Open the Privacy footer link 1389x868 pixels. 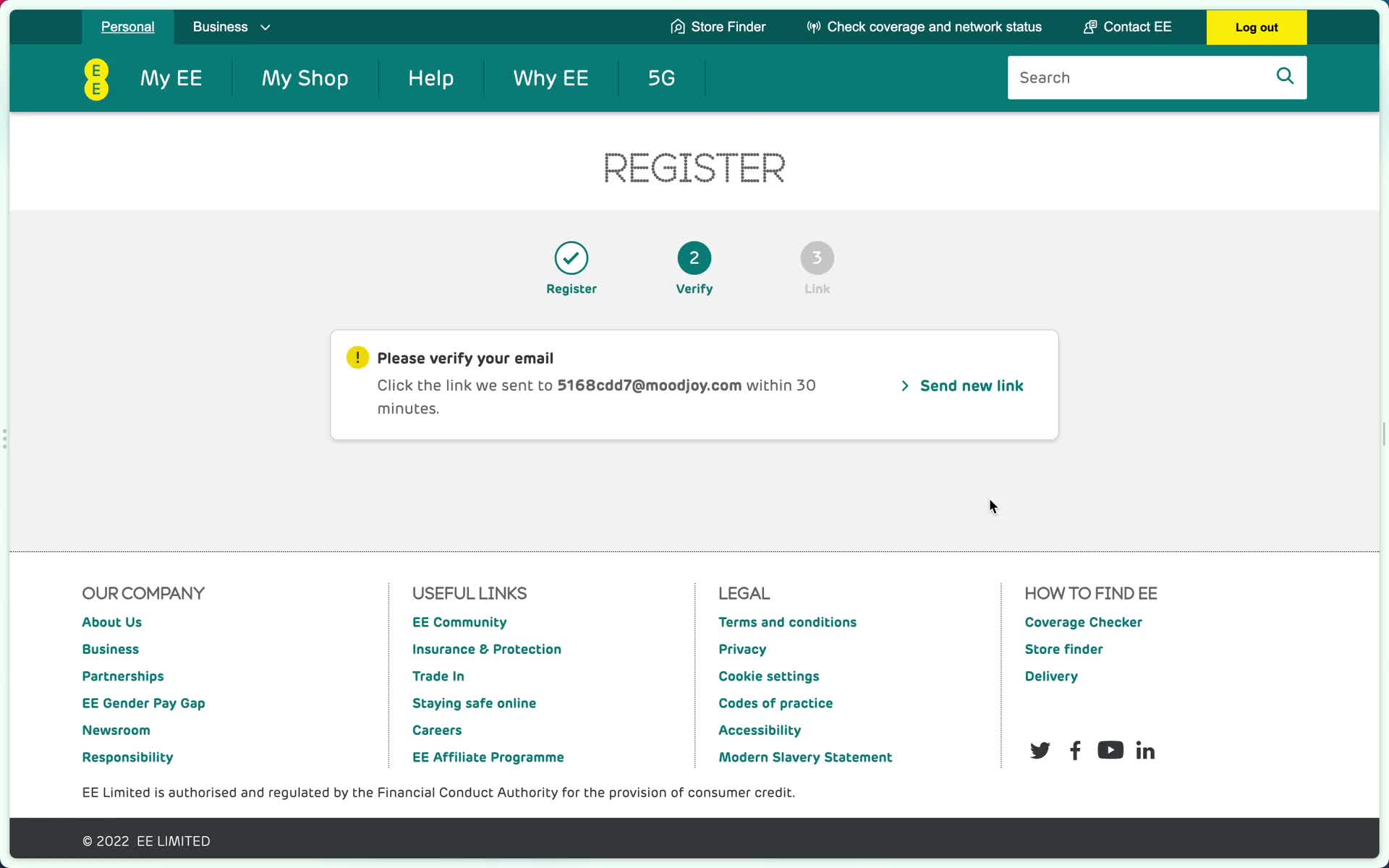(742, 649)
